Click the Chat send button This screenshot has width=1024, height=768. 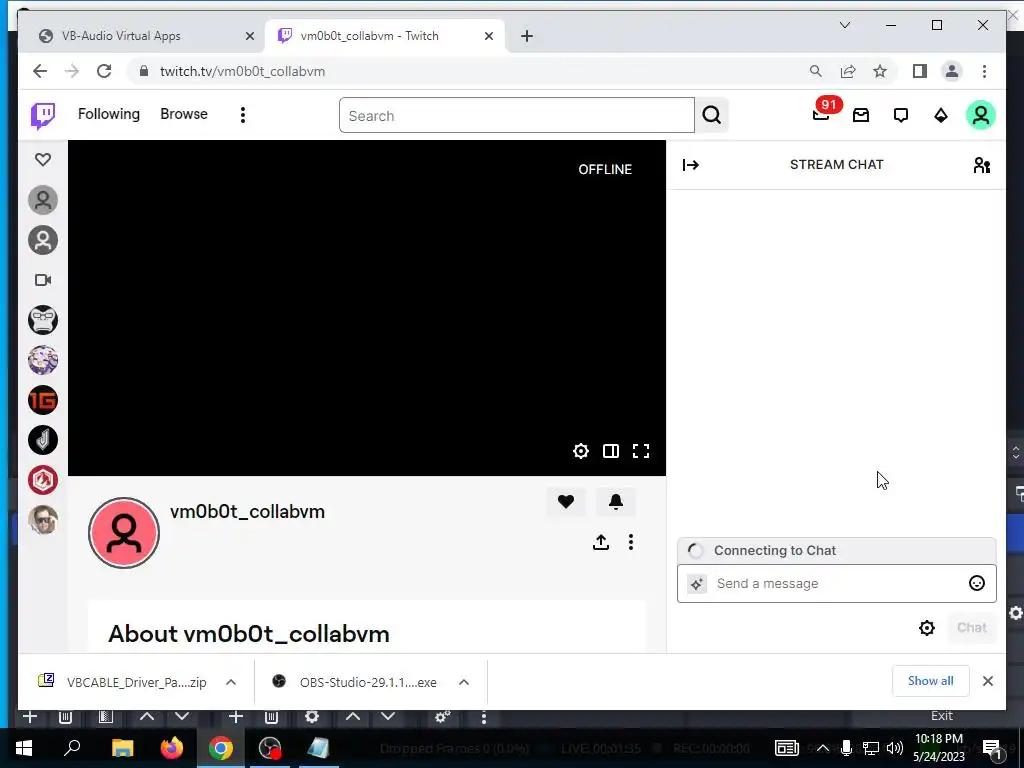(x=971, y=628)
